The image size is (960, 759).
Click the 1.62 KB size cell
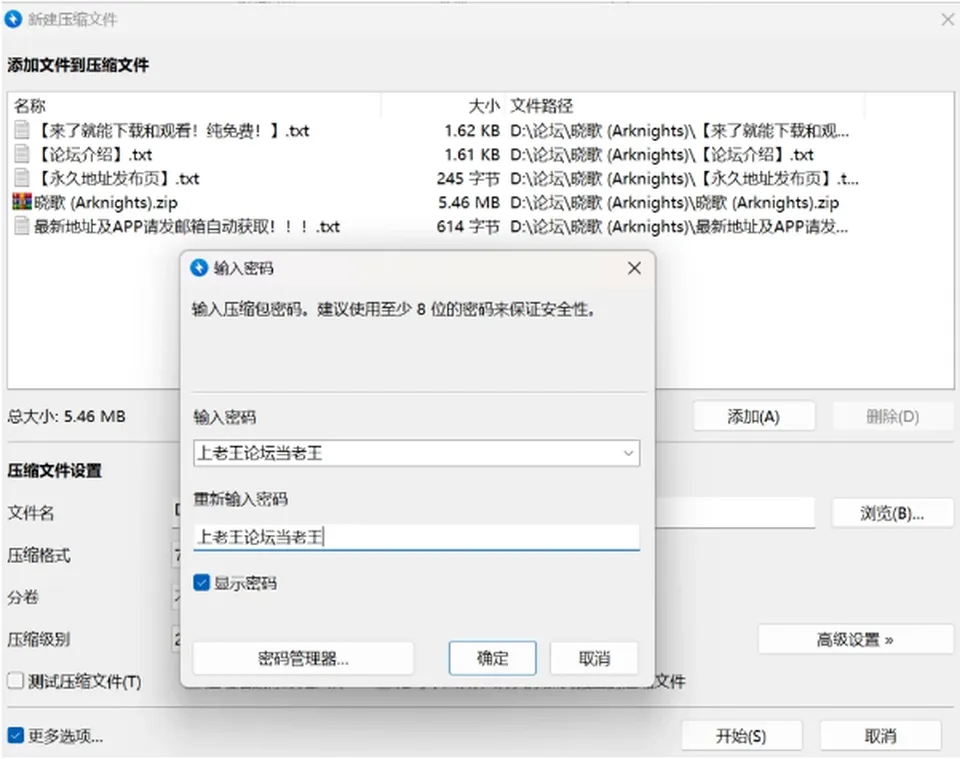472,130
